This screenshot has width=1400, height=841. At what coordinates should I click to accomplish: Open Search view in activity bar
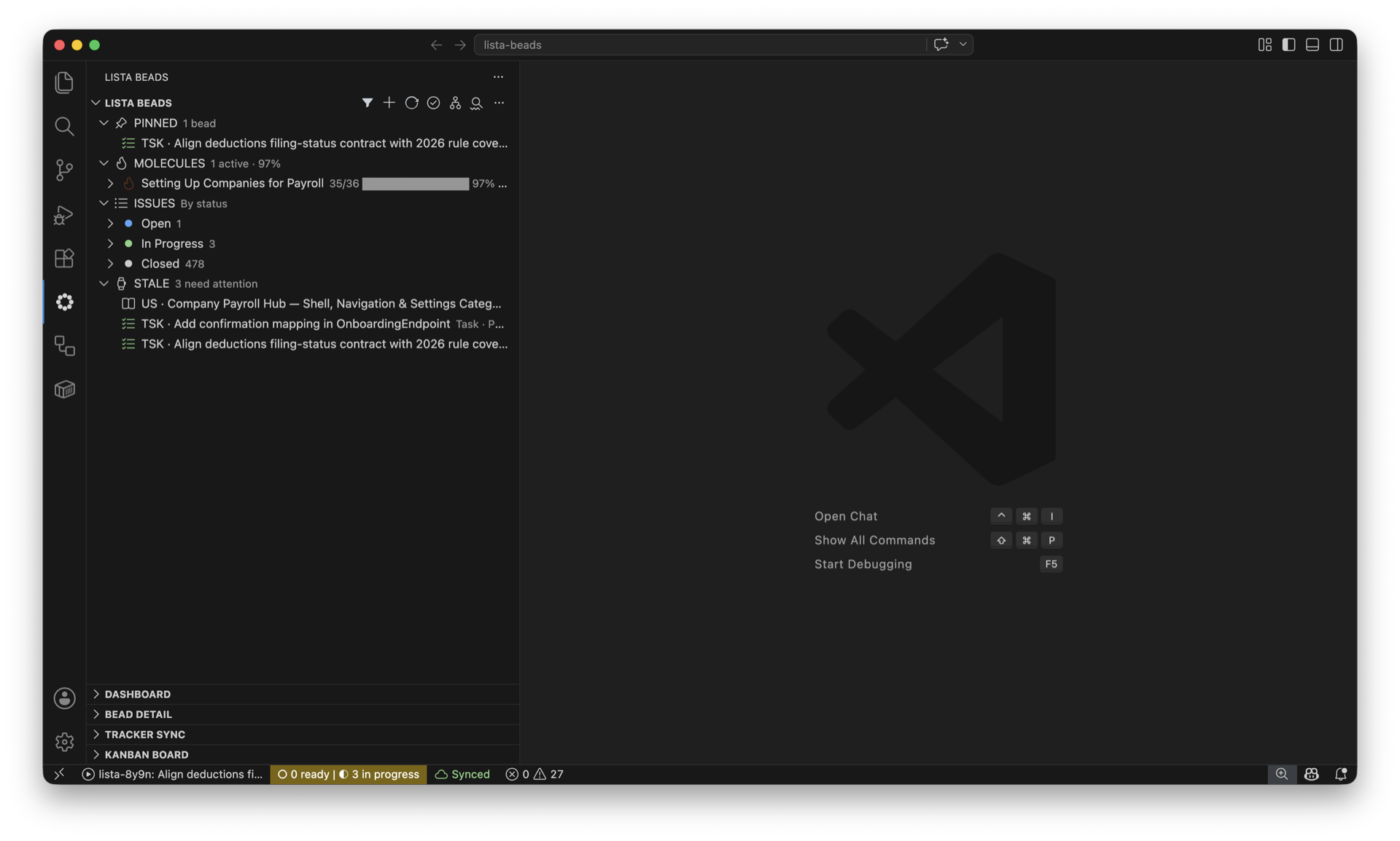(64, 126)
